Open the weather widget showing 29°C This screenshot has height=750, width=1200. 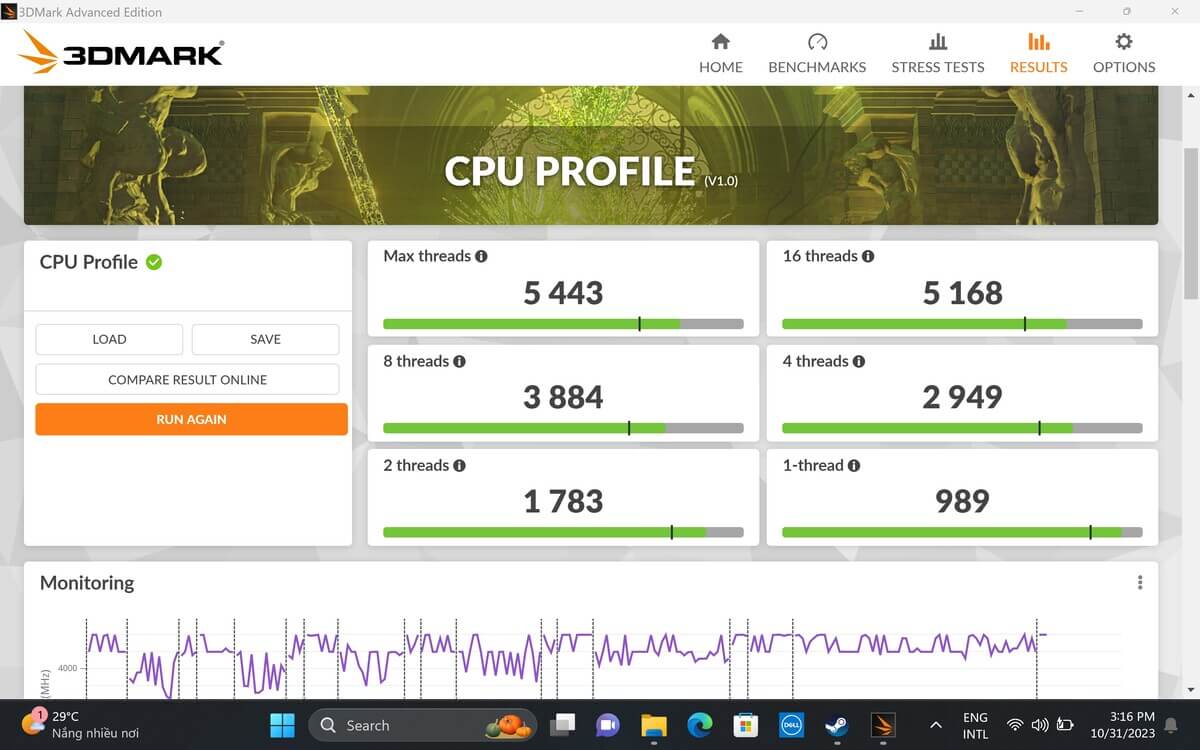[81, 725]
